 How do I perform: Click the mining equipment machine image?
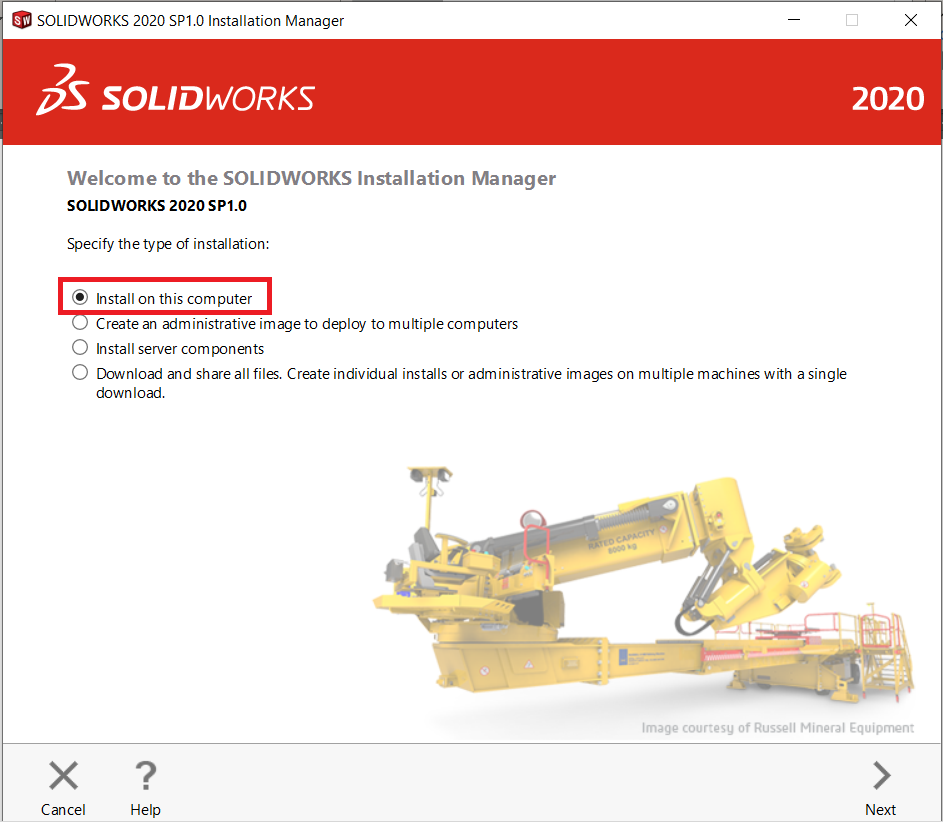tap(644, 583)
